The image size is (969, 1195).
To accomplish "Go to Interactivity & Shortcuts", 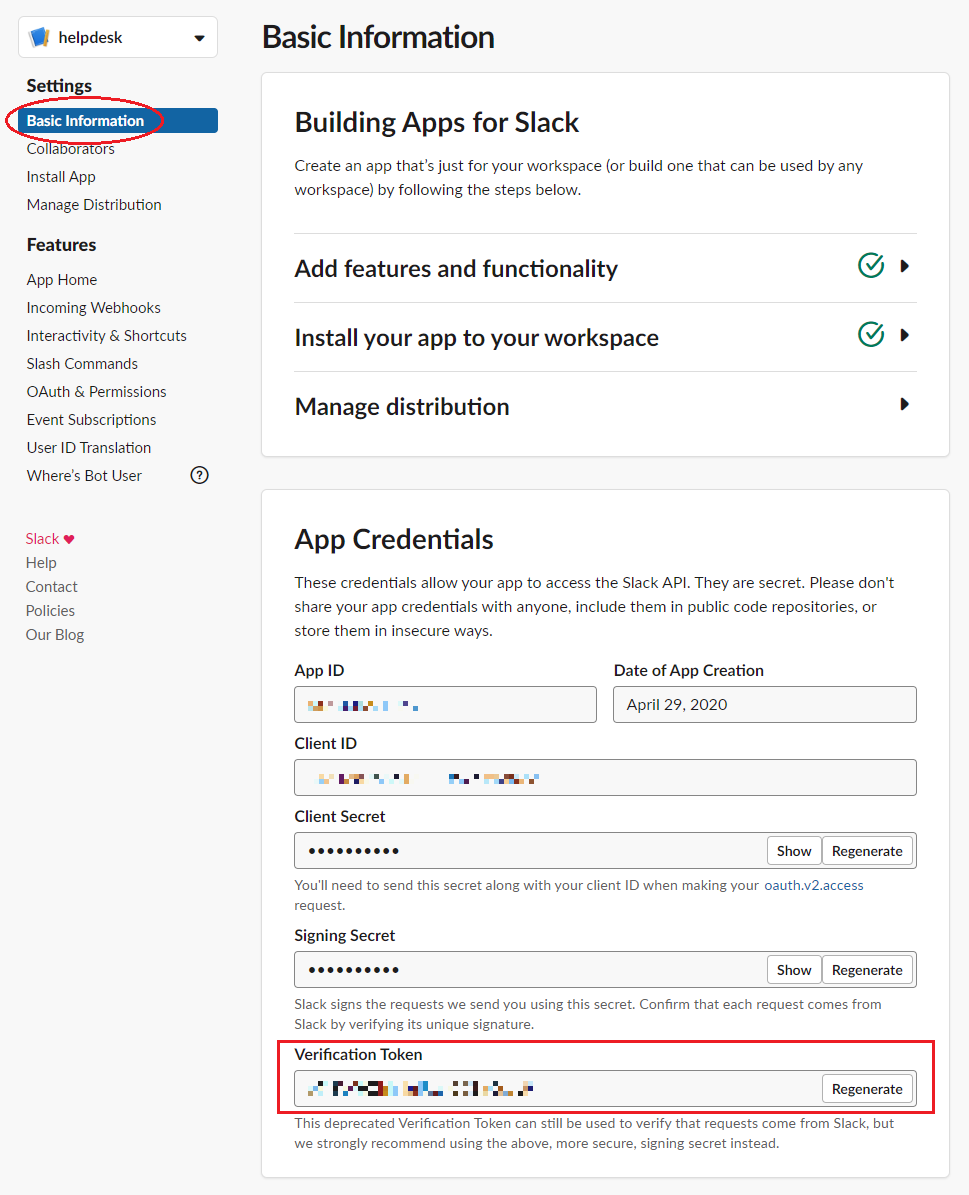I will [x=106, y=336].
